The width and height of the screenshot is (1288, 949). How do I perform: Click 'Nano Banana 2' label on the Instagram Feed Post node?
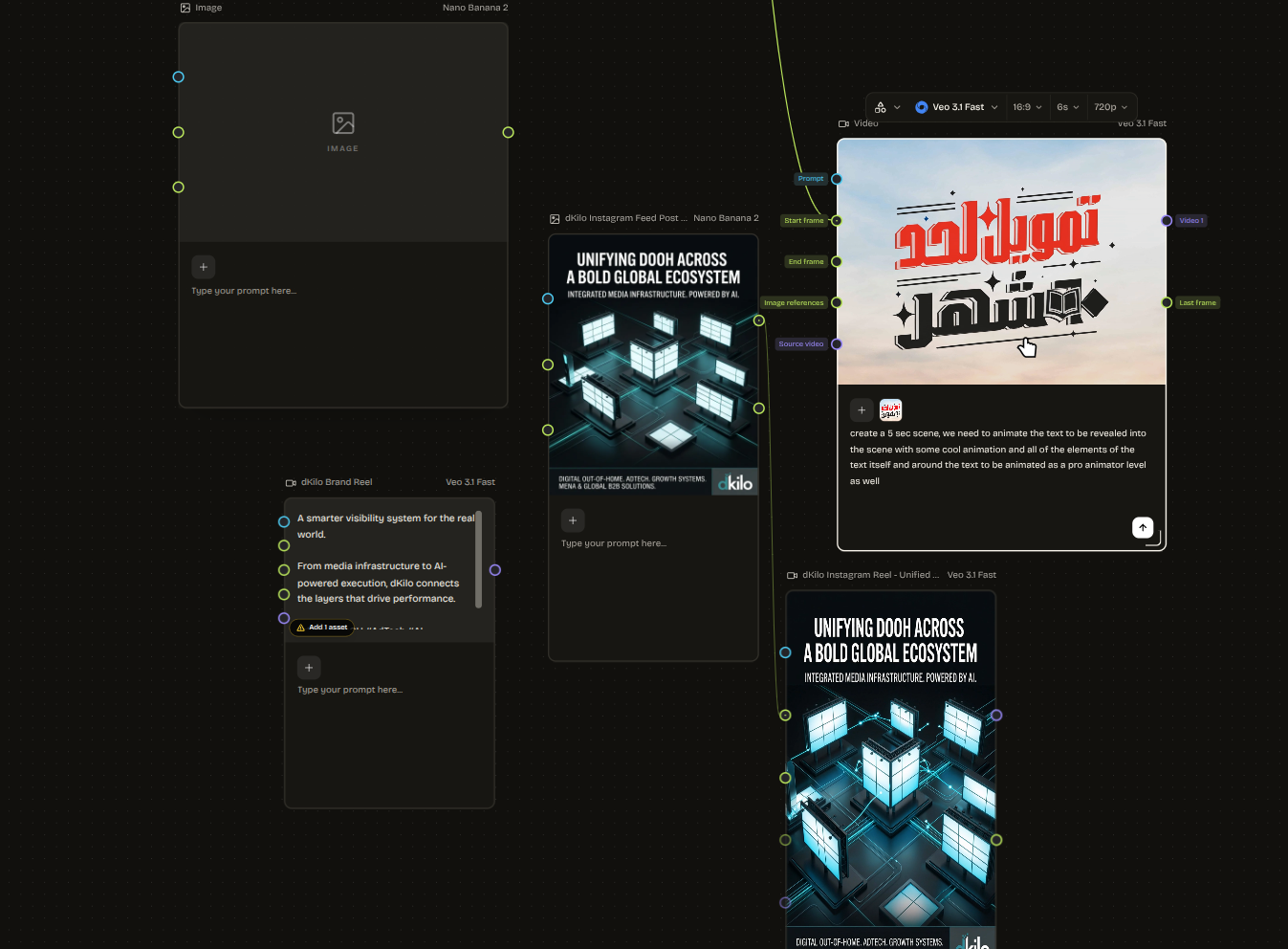726,219
